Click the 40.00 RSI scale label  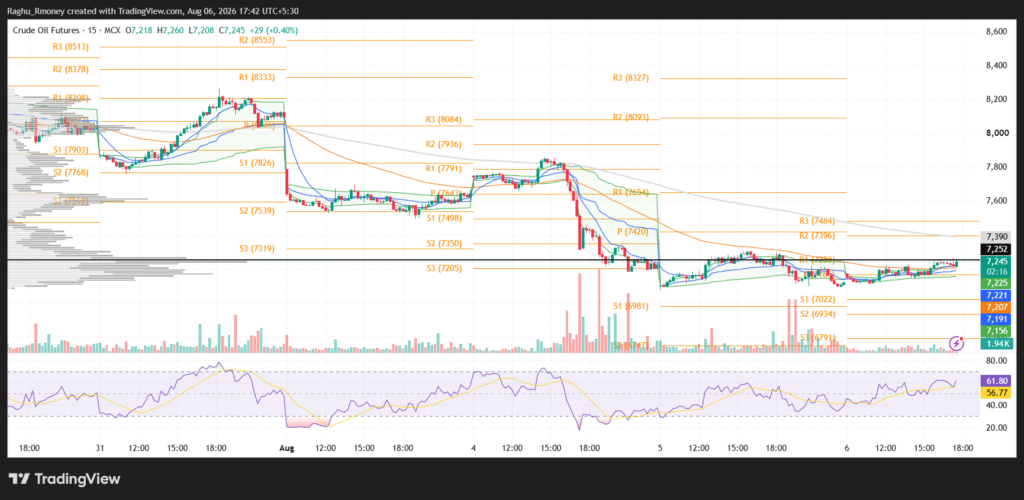(997, 405)
